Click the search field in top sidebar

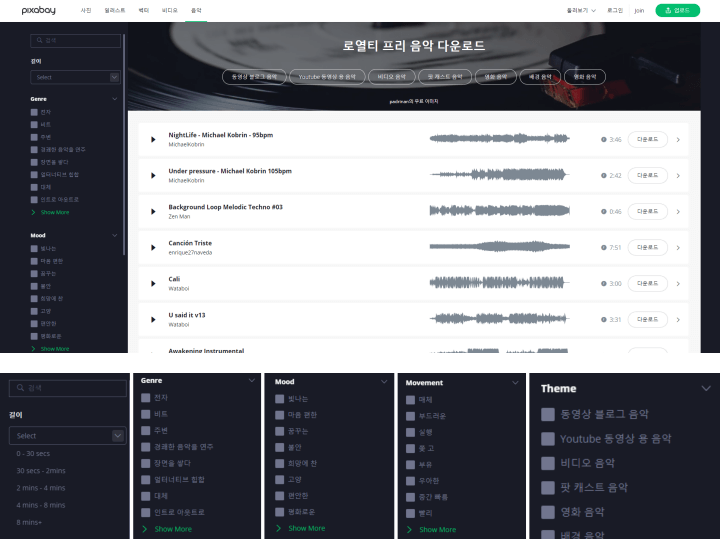pyautogui.click(x=76, y=40)
